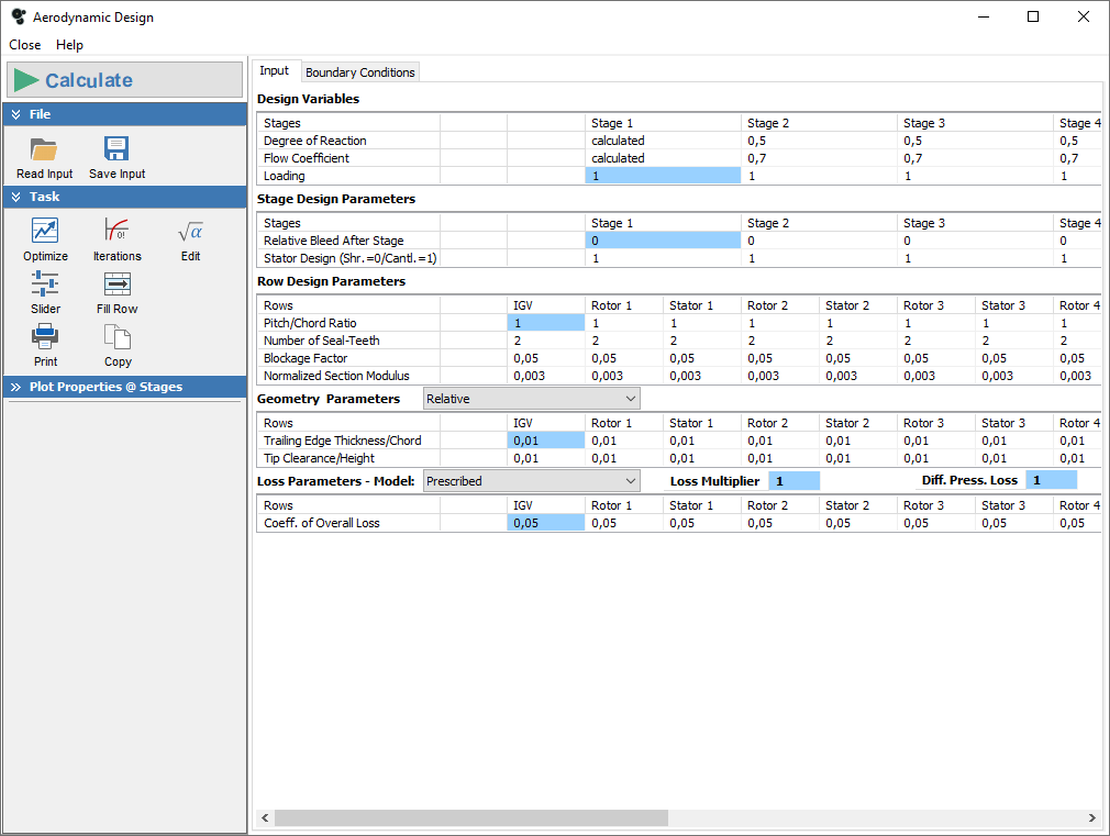Open the Close menu
The height and width of the screenshot is (836, 1110).
[25, 45]
